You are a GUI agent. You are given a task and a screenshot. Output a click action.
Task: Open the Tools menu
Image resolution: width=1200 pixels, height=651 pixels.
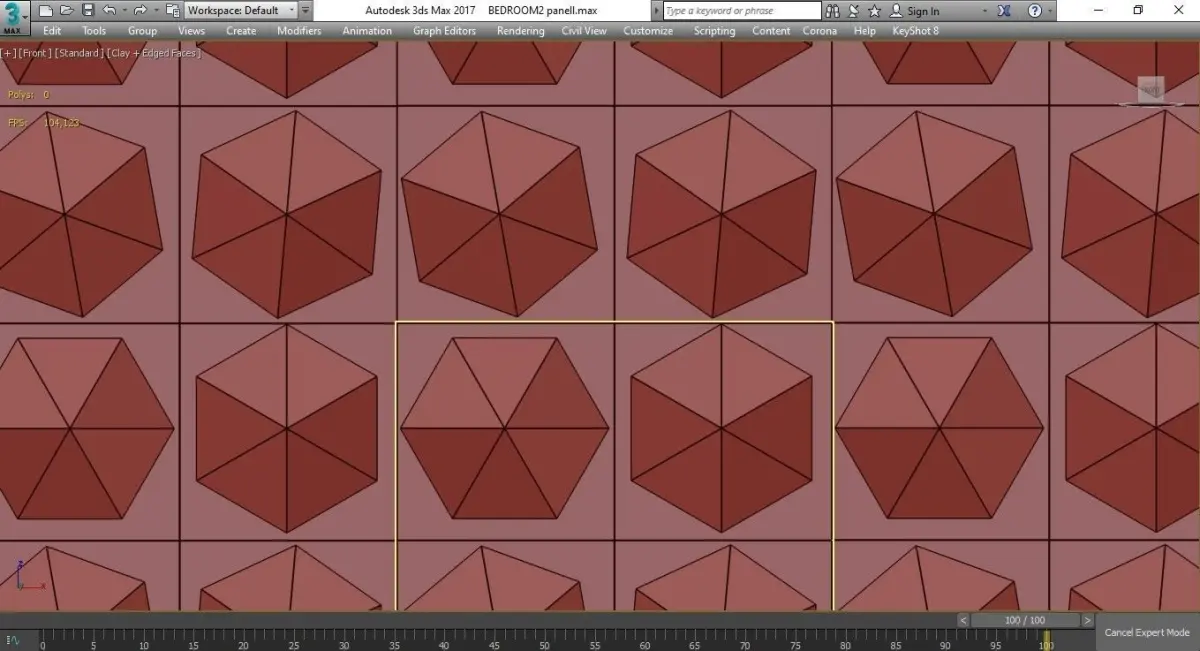pyautogui.click(x=94, y=31)
